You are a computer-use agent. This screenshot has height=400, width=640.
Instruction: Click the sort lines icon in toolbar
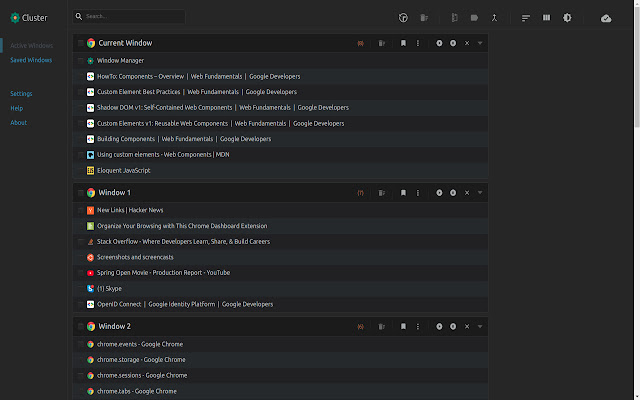pos(526,18)
